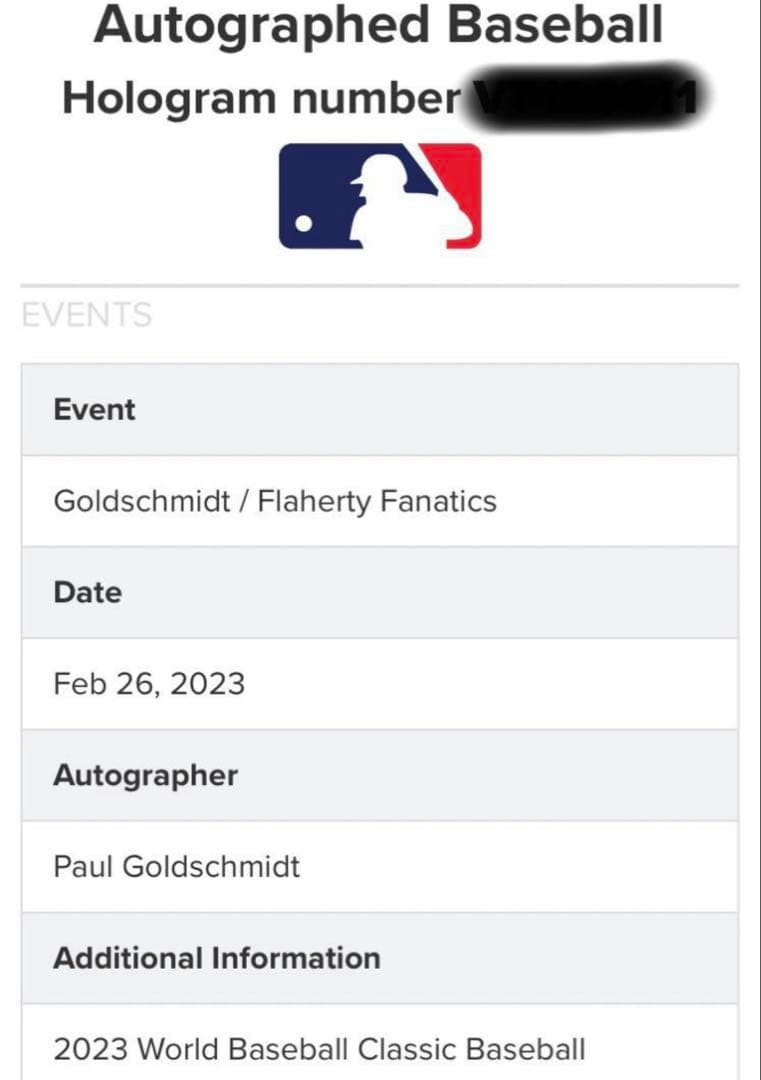The image size is (761, 1080).
Task: Click the MLB logo
Action: 380,196
